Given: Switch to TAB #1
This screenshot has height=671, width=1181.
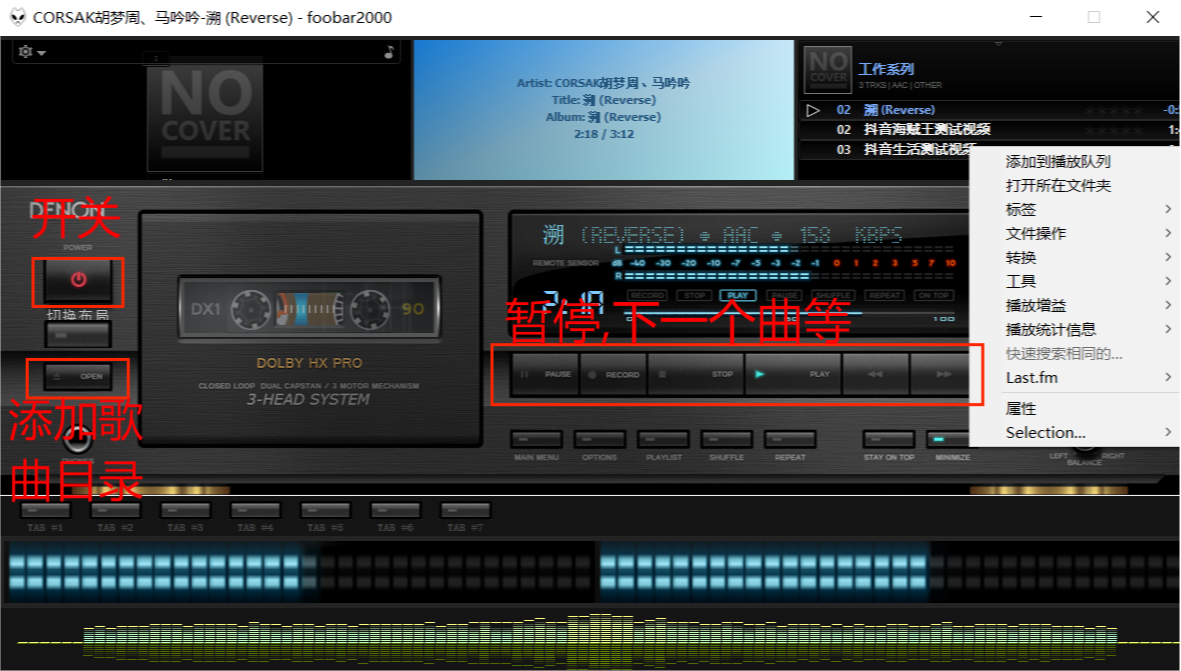Looking at the screenshot, I should (45, 511).
